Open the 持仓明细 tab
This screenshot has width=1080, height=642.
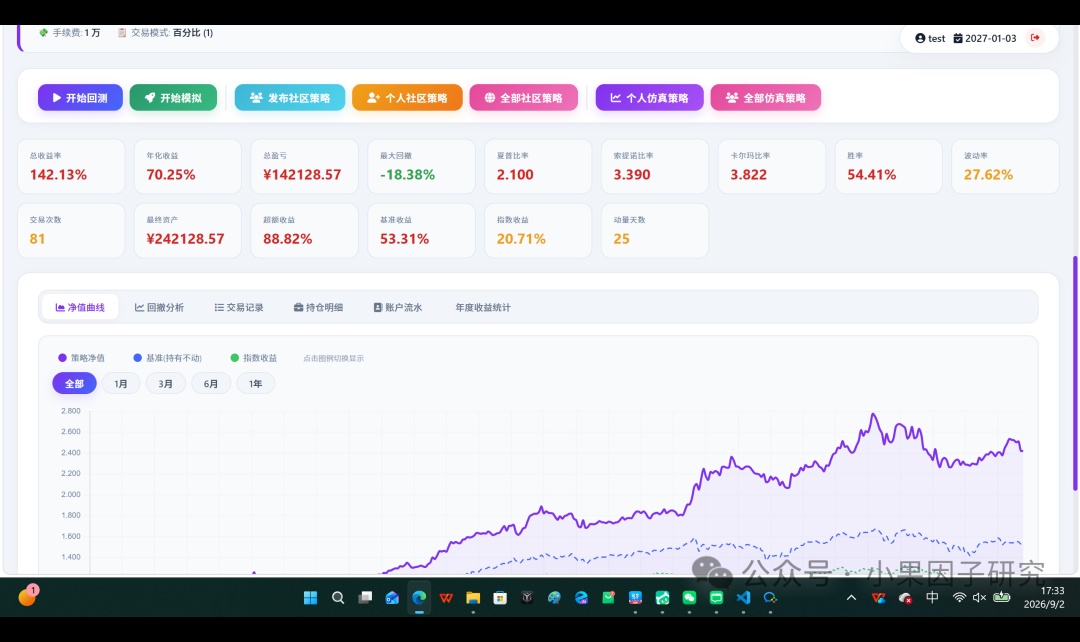coord(318,307)
